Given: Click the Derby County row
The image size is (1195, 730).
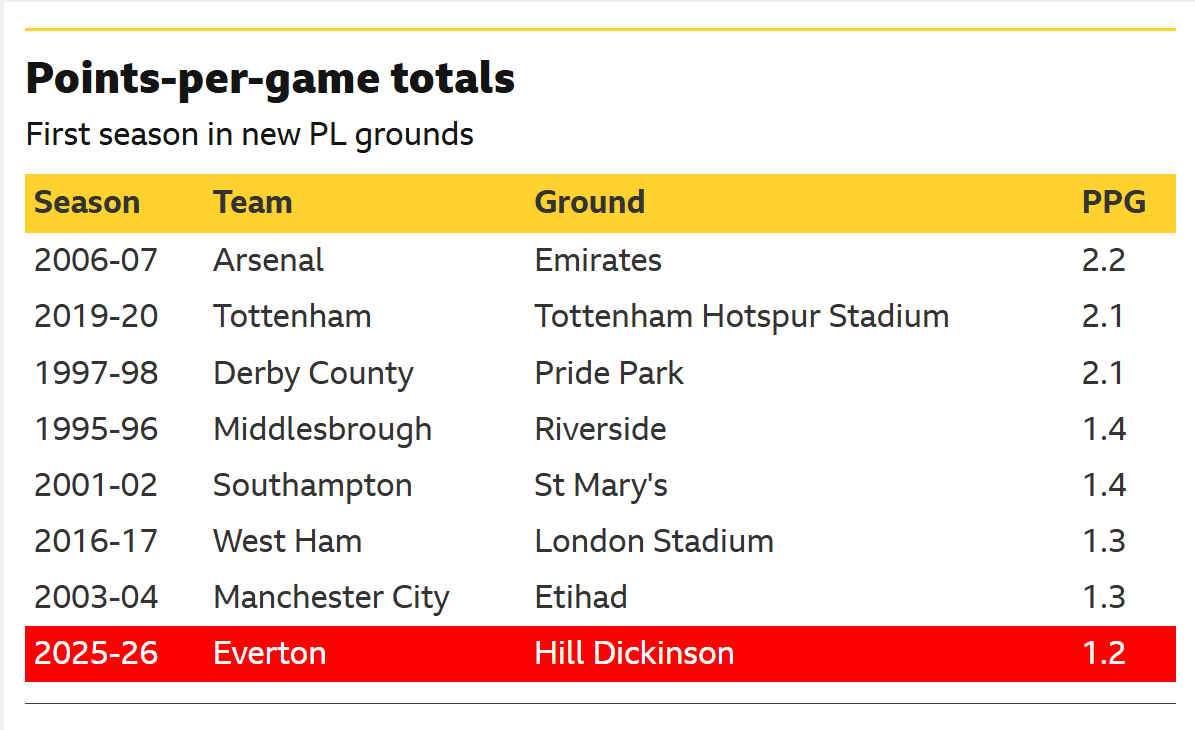Looking at the screenshot, I should tap(601, 373).
